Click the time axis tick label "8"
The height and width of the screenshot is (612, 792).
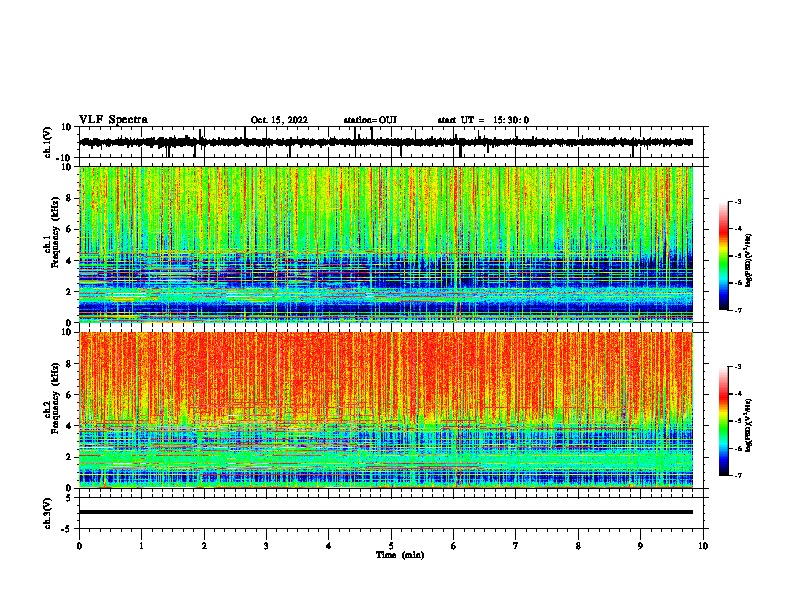(x=578, y=546)
